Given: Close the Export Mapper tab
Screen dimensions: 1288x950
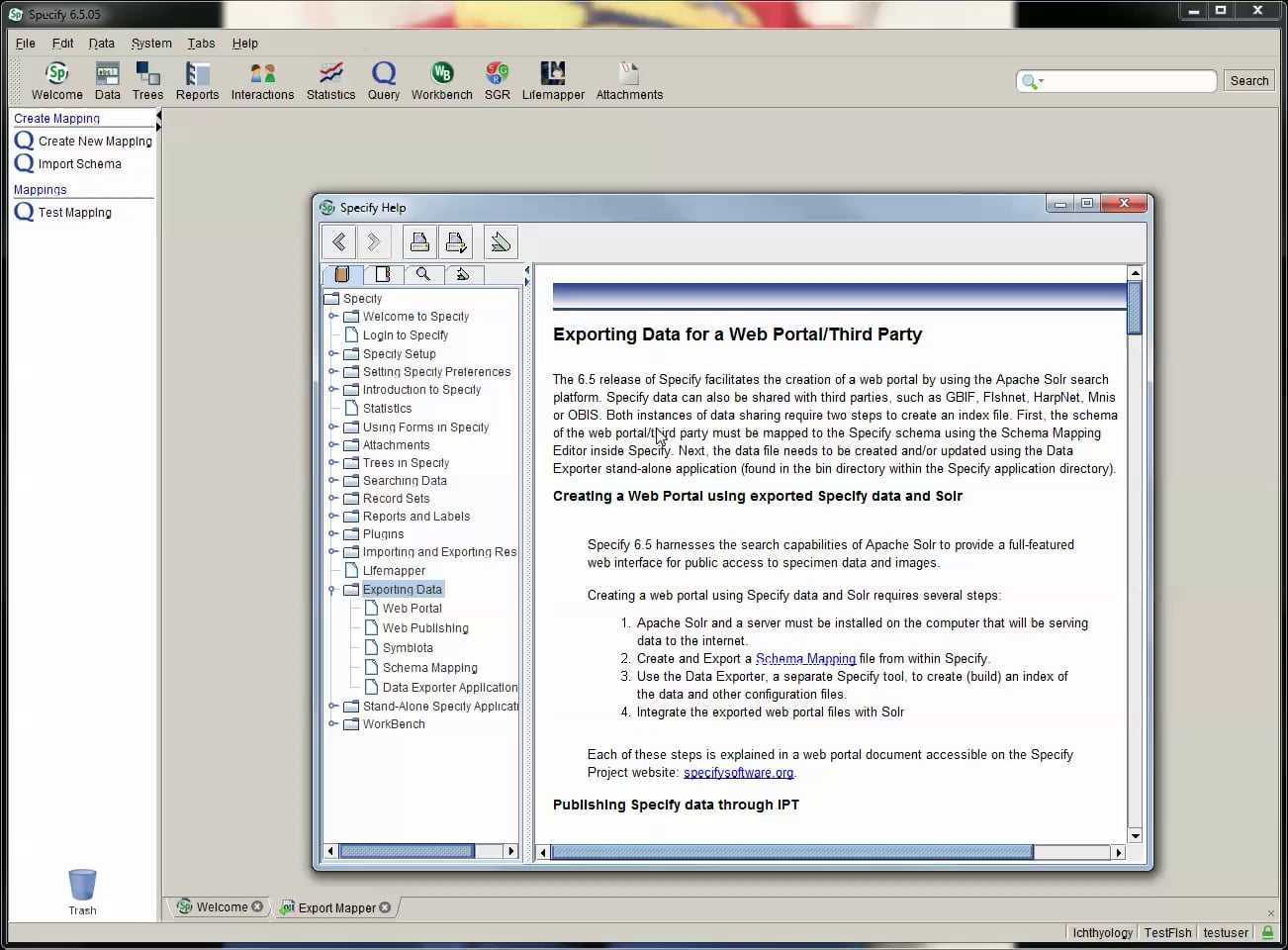Looking at the screenshot, I should (x=385, y=907).
